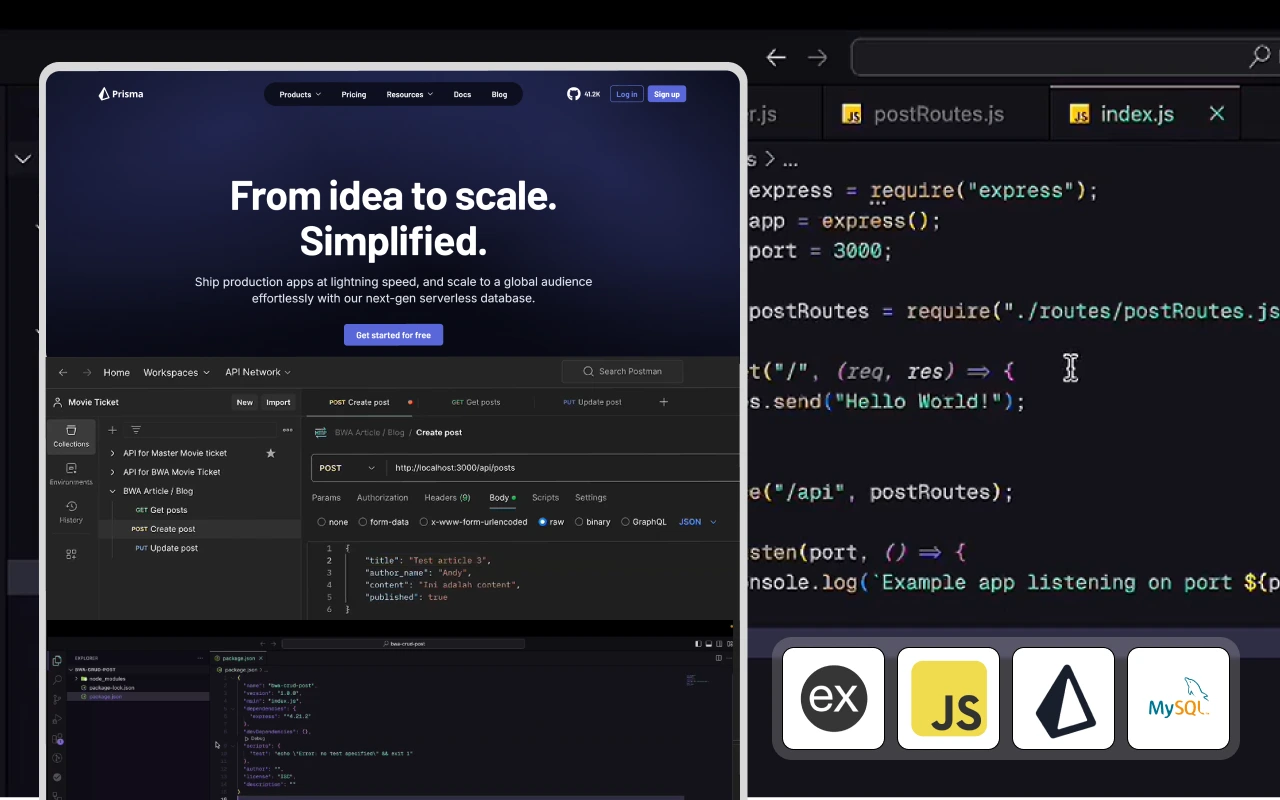Select the raw body radio button
Image resolution: width=1280 pixels, height=800 pixels.
pos(542,522)
